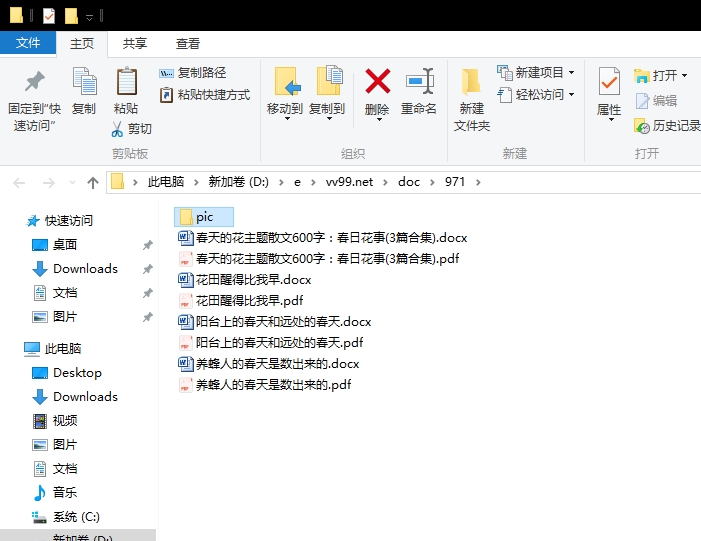Navigate forward in history
This screenshot has width=701, height=541.
click(x=48, y=182)
